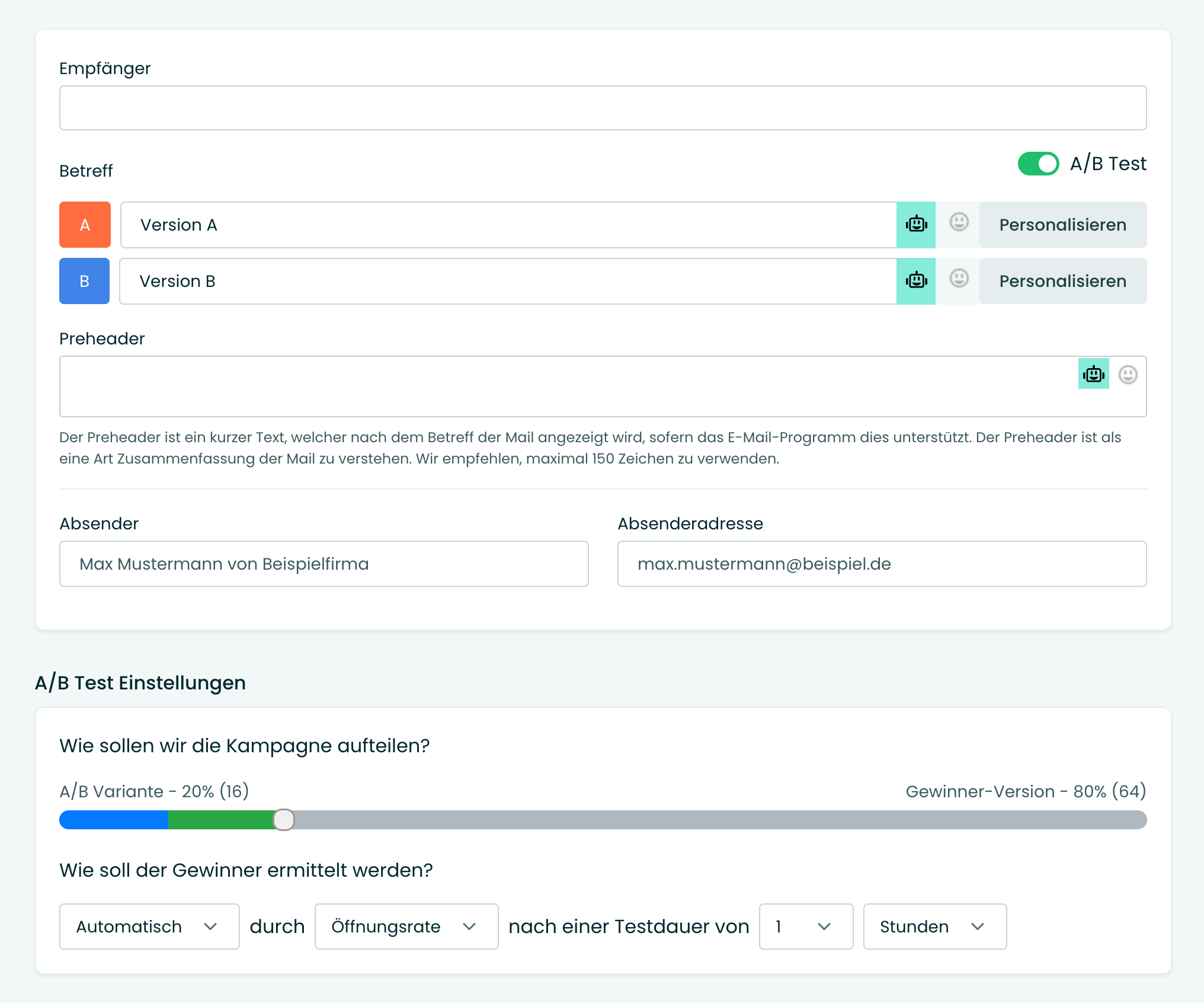Screen dimensions: 1204x1003
Task: Open the emoji picker in Preheader field
Action: [1128, 375]
